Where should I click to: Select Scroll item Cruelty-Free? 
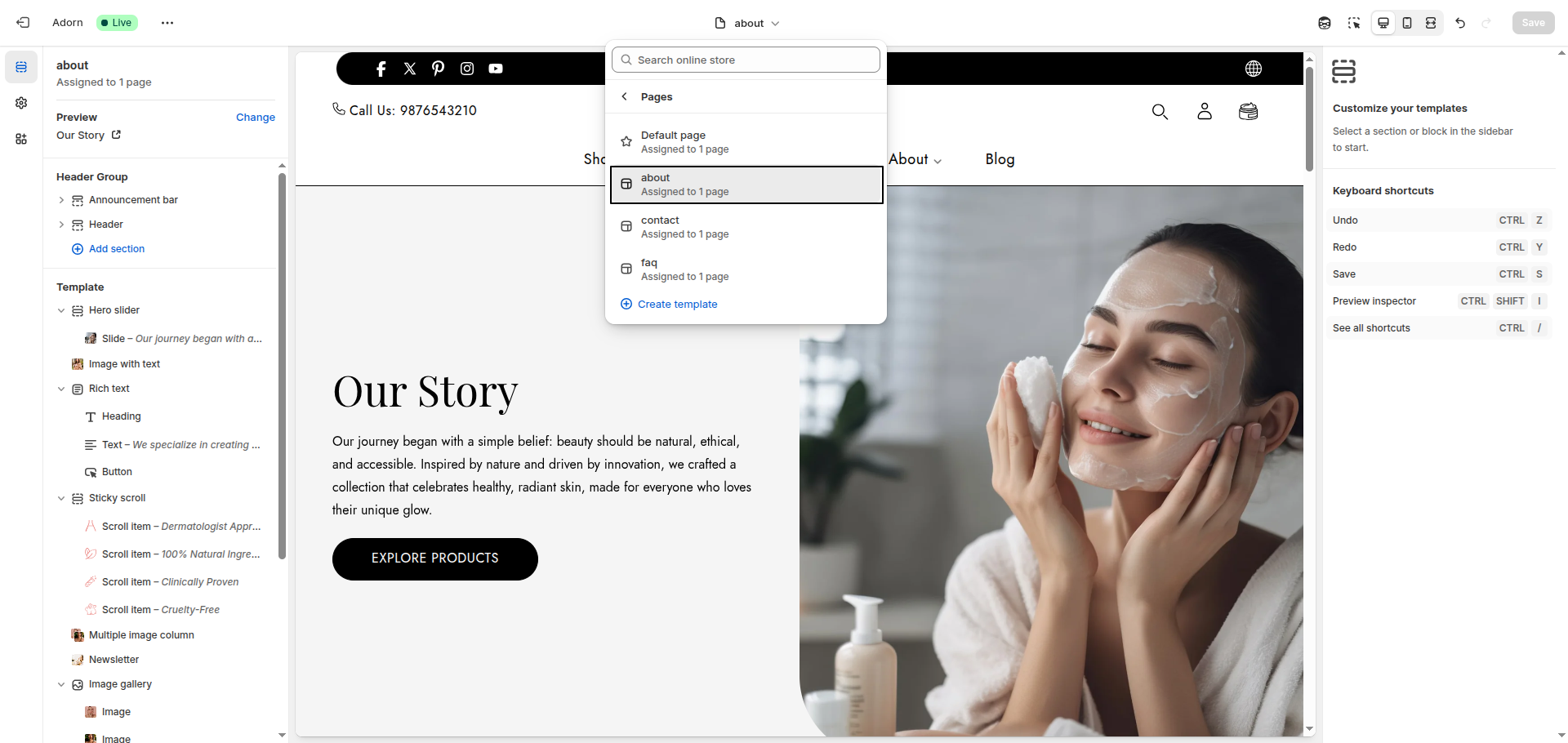[159, 610]
